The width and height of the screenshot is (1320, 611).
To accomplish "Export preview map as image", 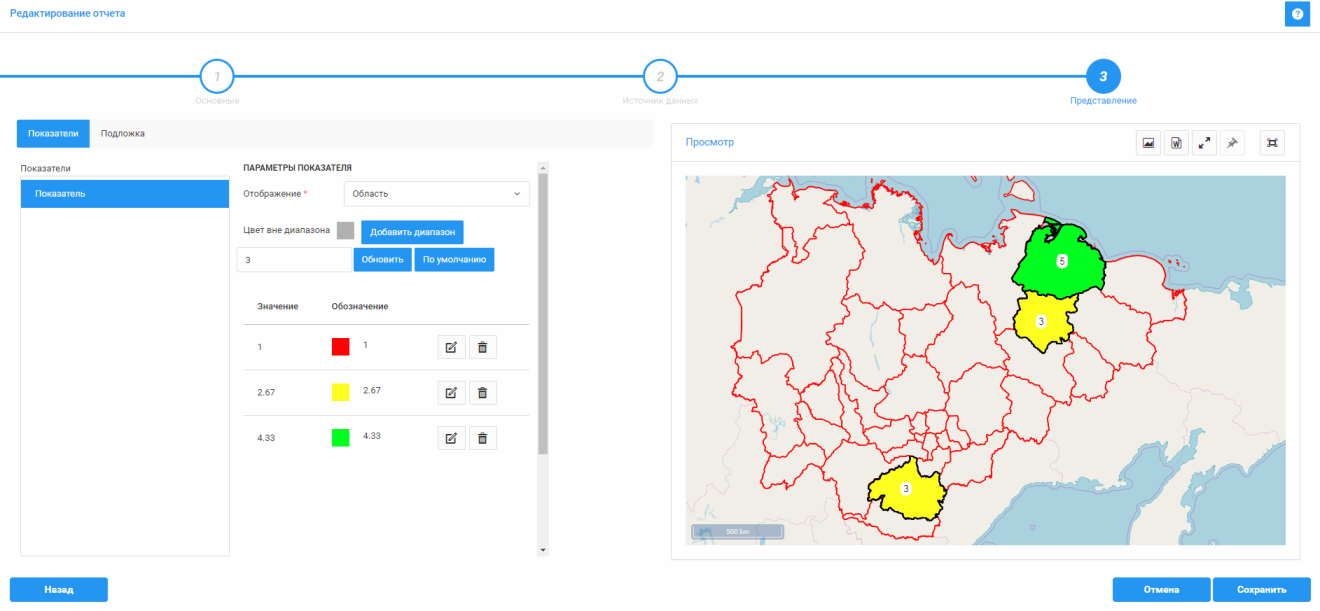I will pyautogui.click(x=1149, y=143).
